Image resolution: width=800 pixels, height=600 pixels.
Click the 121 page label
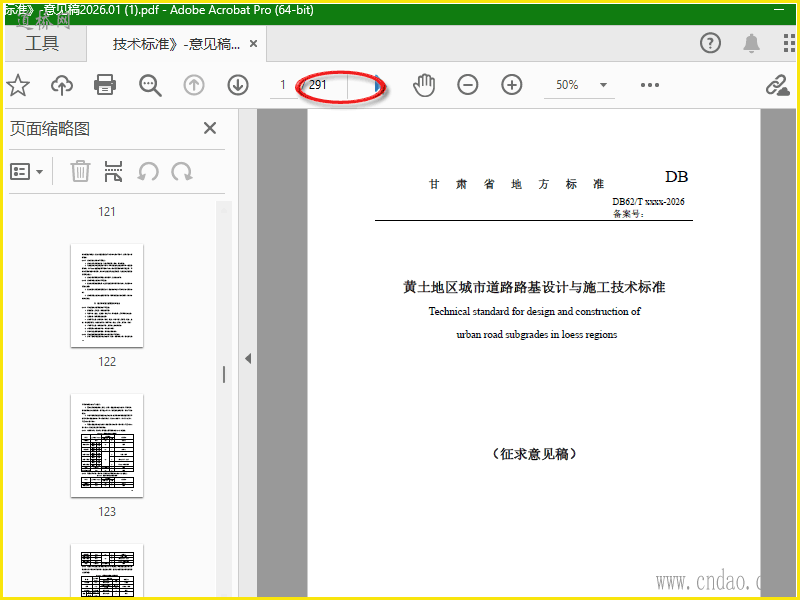click(x=107, y=212)
